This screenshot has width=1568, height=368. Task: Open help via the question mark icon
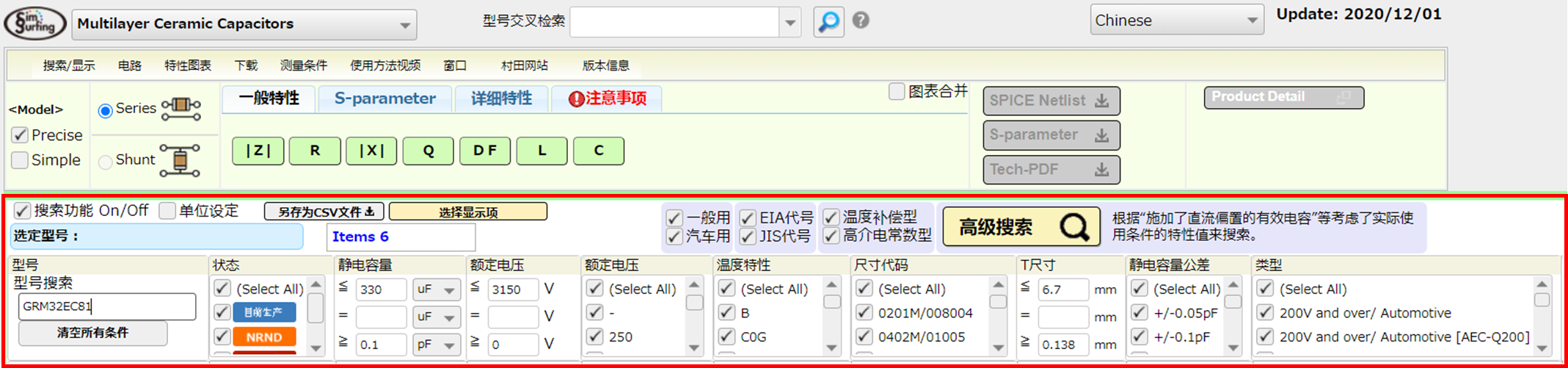861,21
